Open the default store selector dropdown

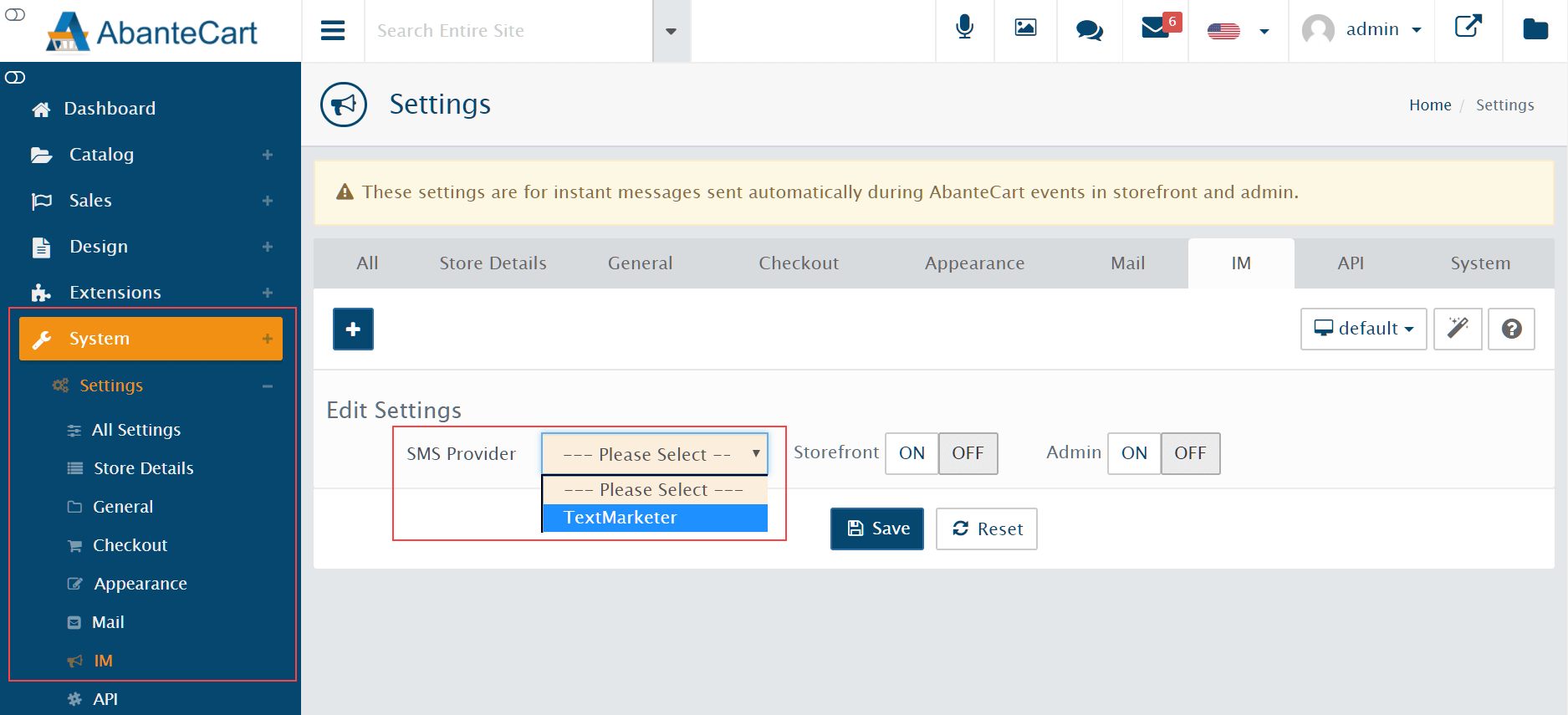pyautogui.click(x=1363, y=329)
